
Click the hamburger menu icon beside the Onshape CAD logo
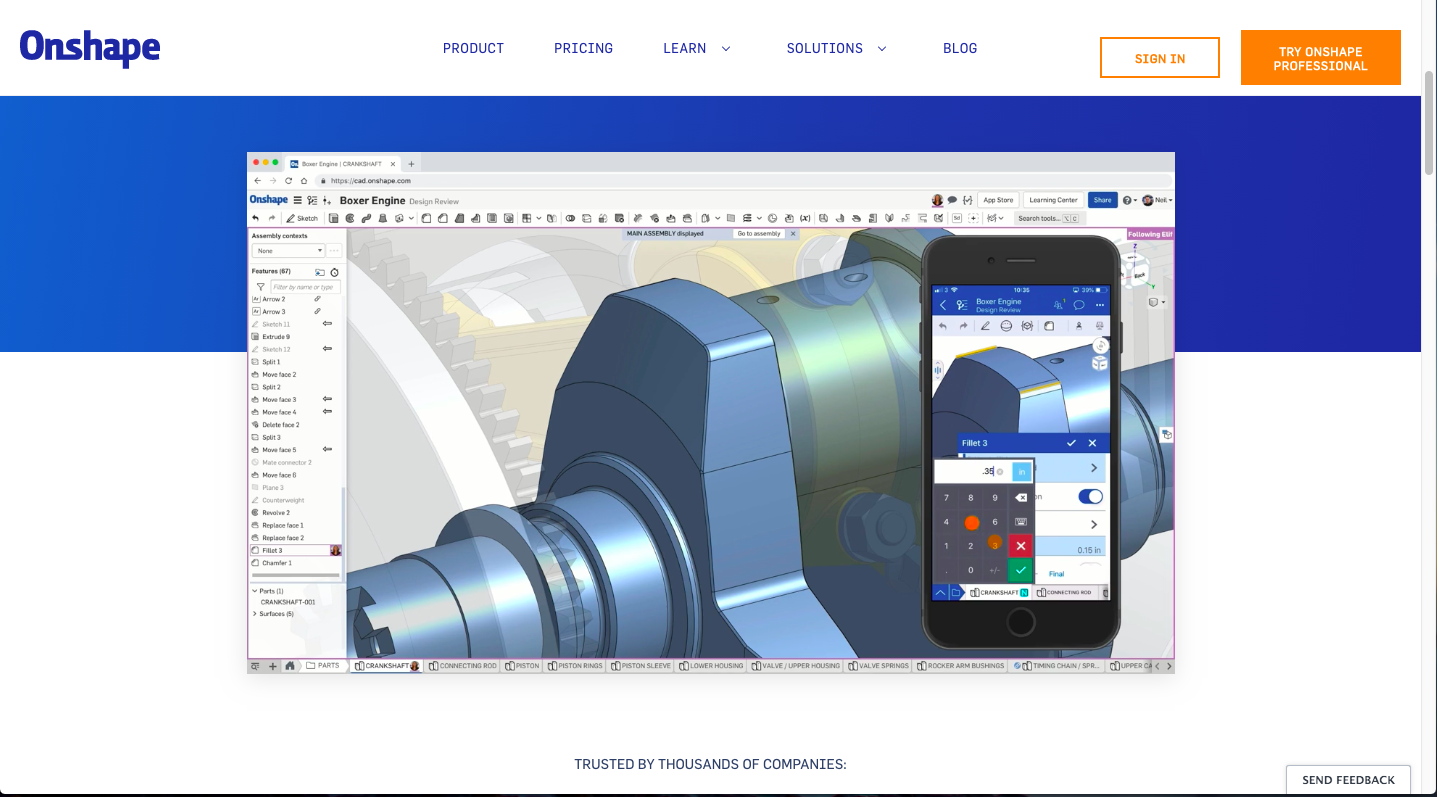(297, 200)
